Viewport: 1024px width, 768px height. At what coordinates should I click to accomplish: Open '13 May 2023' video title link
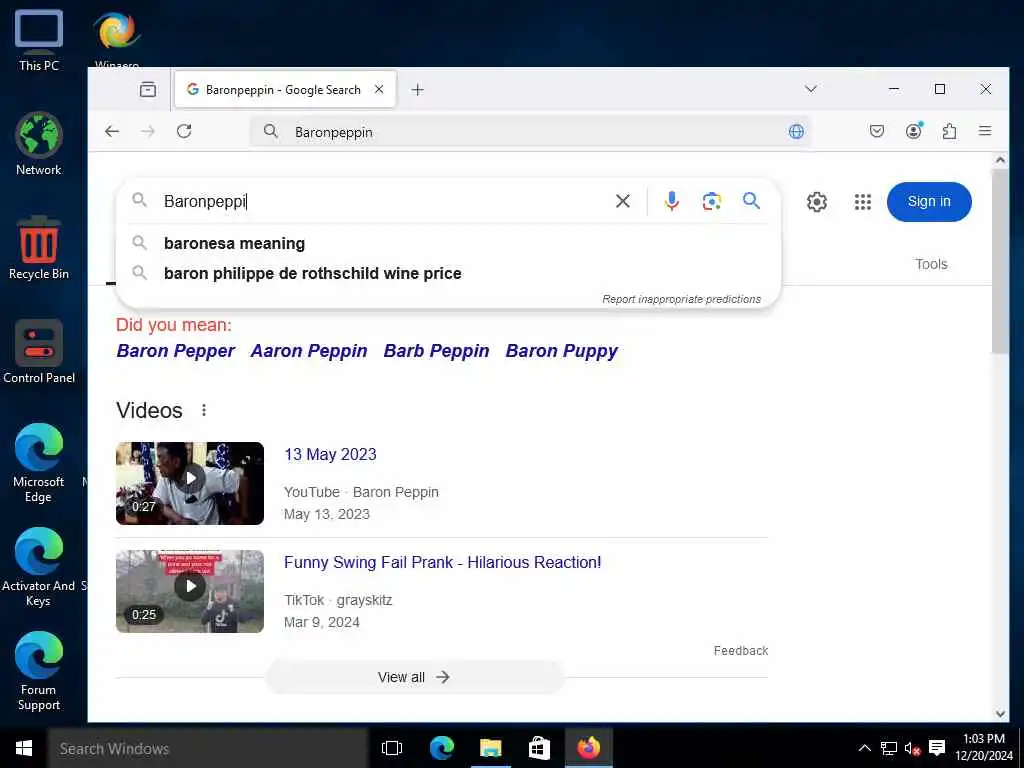[x=330, y=455]
